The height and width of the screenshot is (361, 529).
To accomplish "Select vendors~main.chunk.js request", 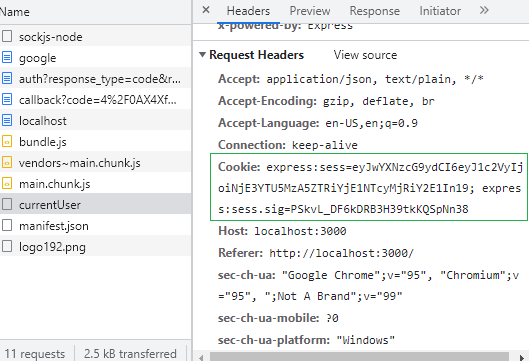I will pos(95,162).
